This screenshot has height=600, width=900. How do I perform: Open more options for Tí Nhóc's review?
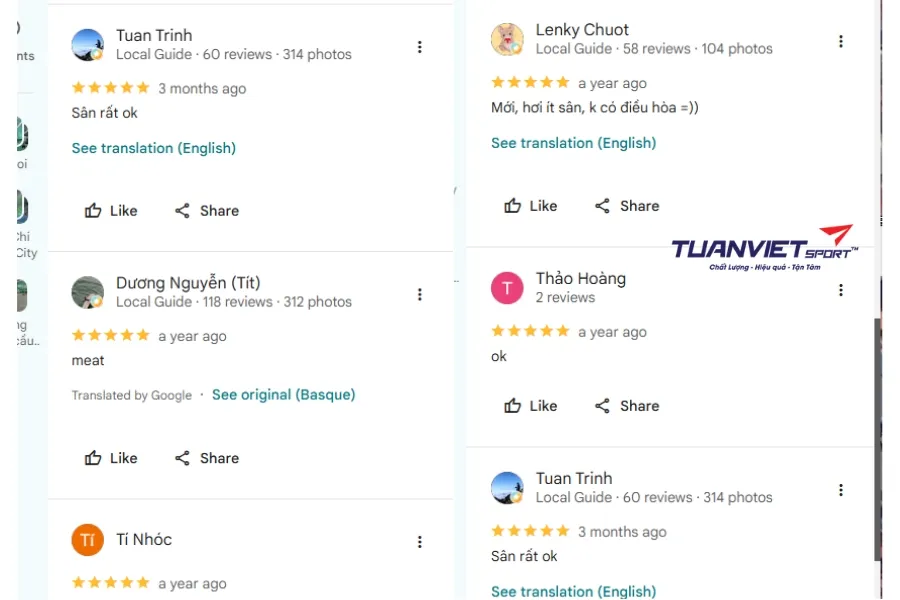coord(420,542)
